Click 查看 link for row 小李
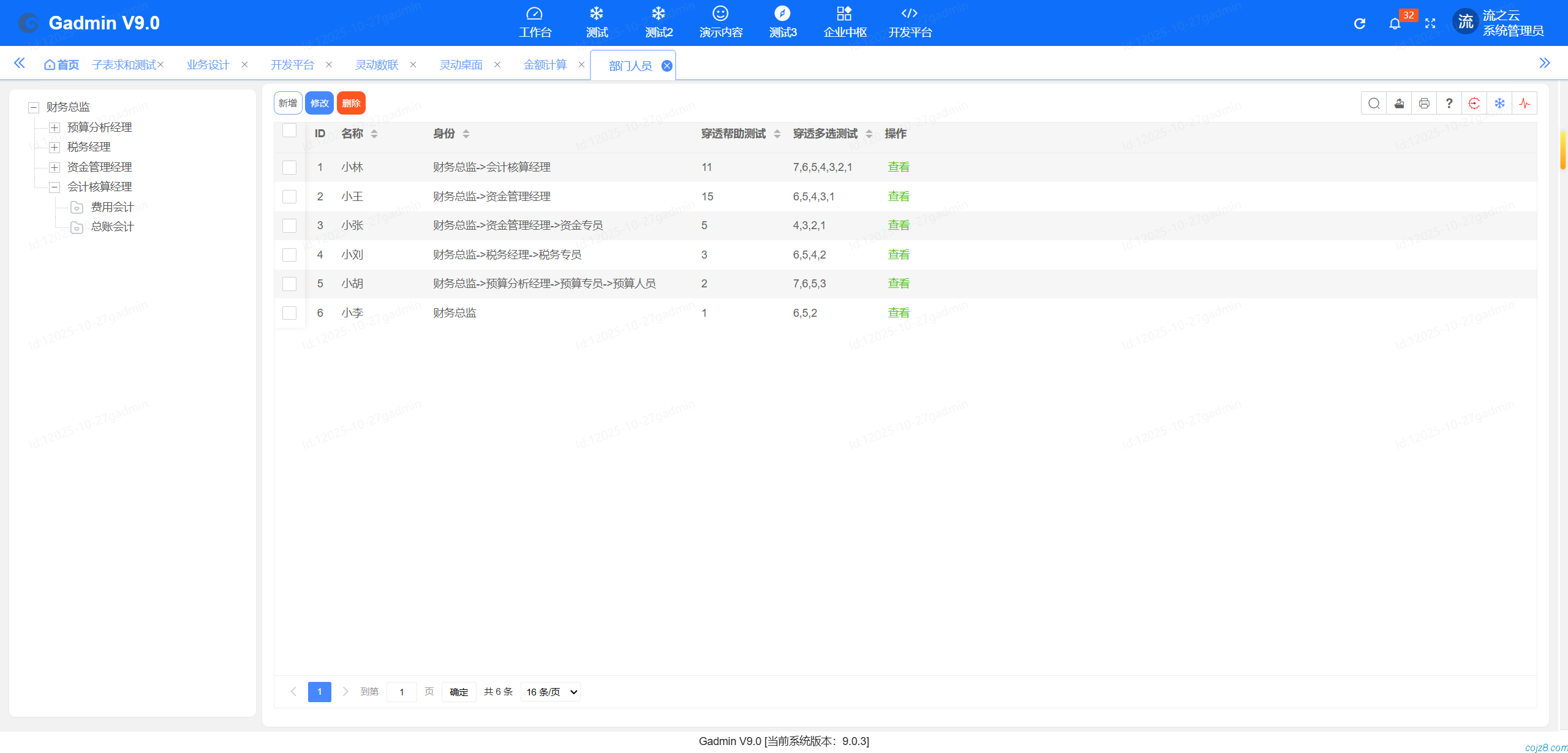The width and height of the screenshot is (1568, 753). pos(899,313)
